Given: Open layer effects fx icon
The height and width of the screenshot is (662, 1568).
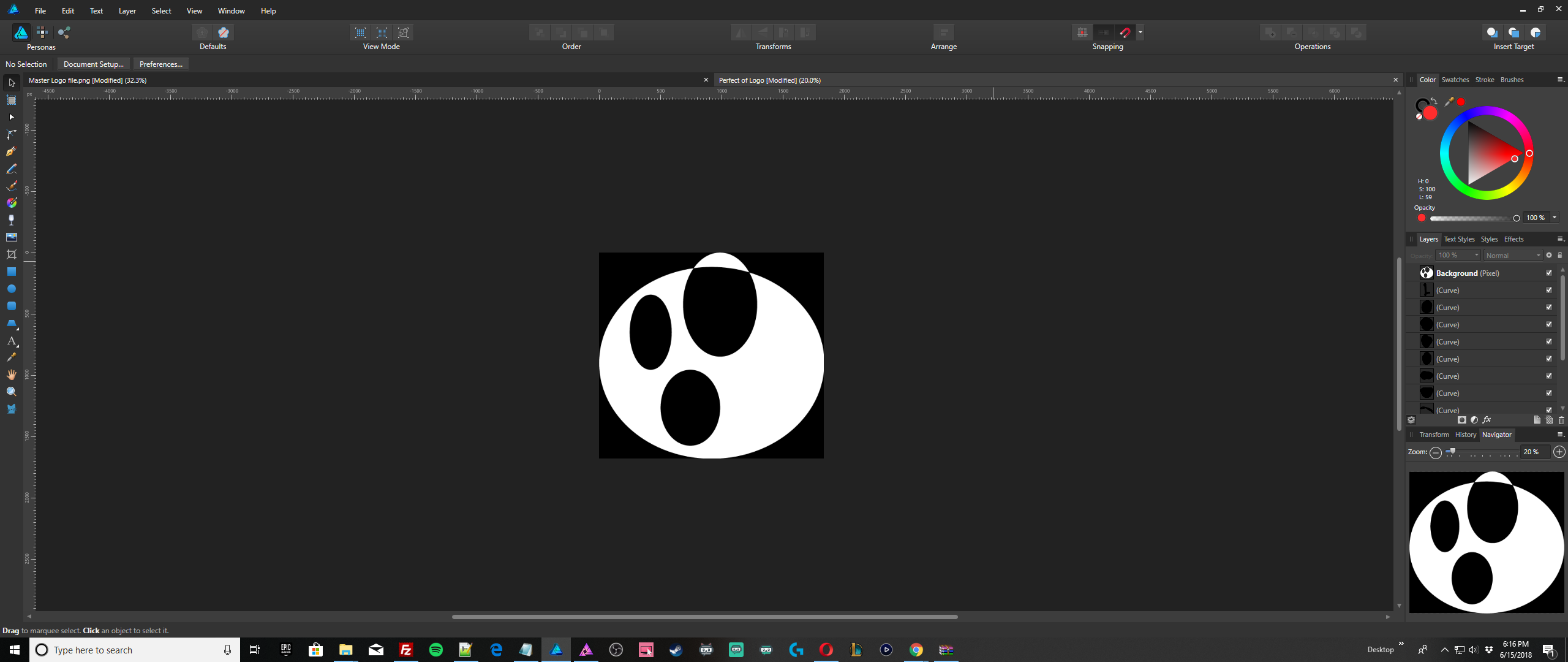Looking at the screenshot, I should 1487,420.
